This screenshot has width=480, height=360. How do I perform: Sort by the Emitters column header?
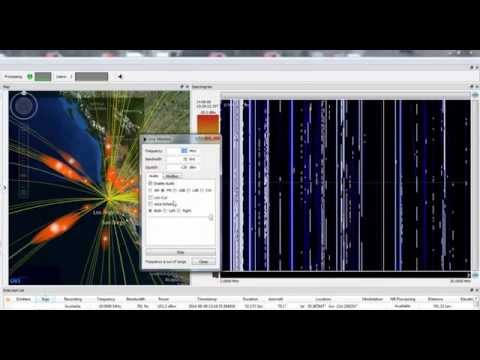(x=23, y=299)
